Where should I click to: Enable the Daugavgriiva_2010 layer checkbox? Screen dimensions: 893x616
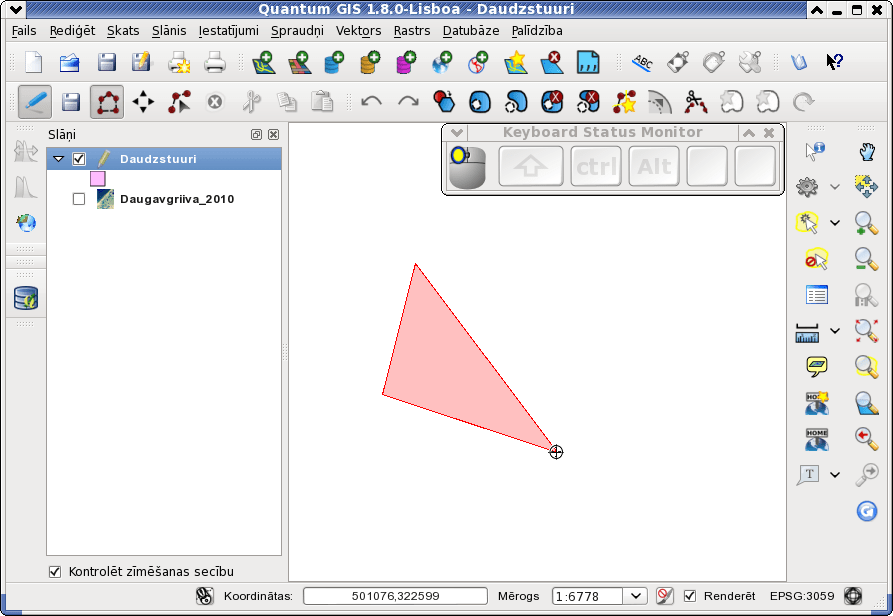(x=79, y=199)
